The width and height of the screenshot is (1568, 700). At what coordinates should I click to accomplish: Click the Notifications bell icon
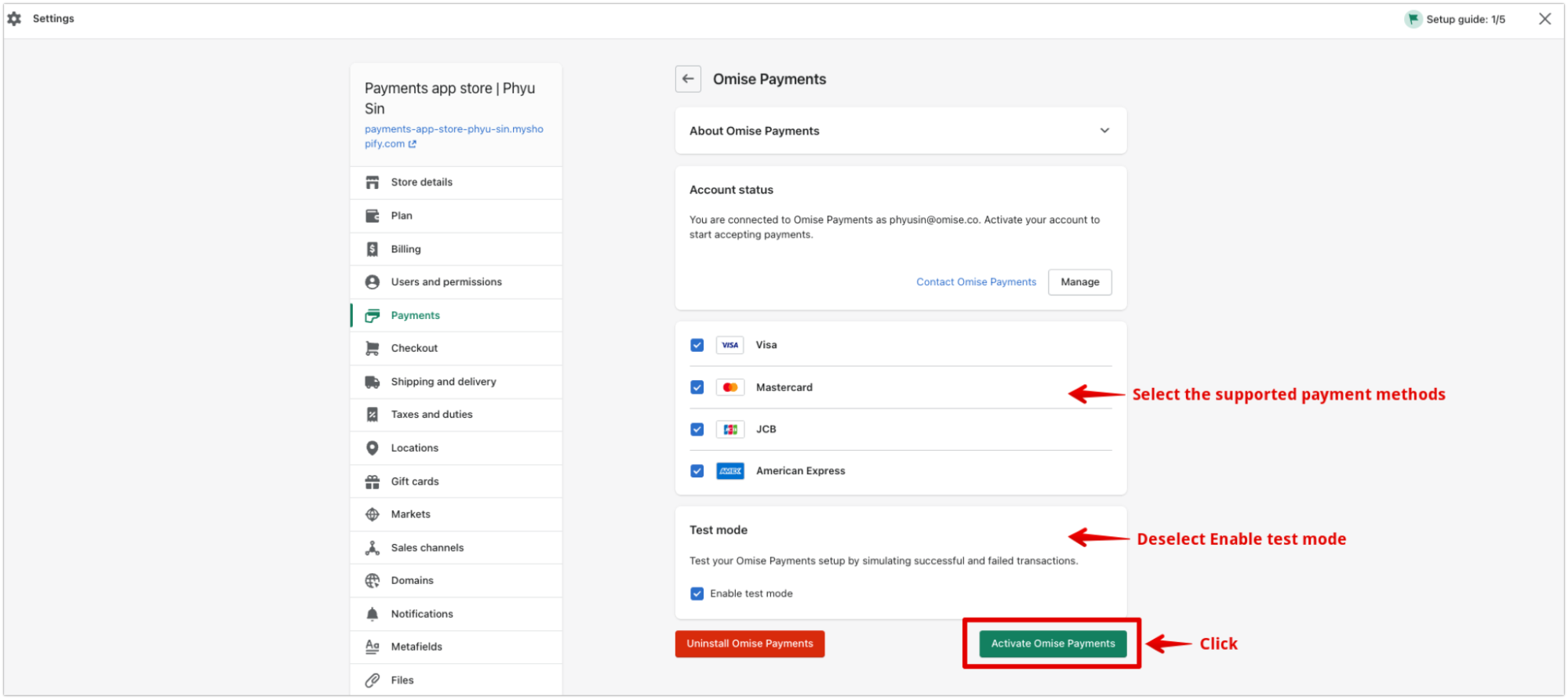click(372, 614)
